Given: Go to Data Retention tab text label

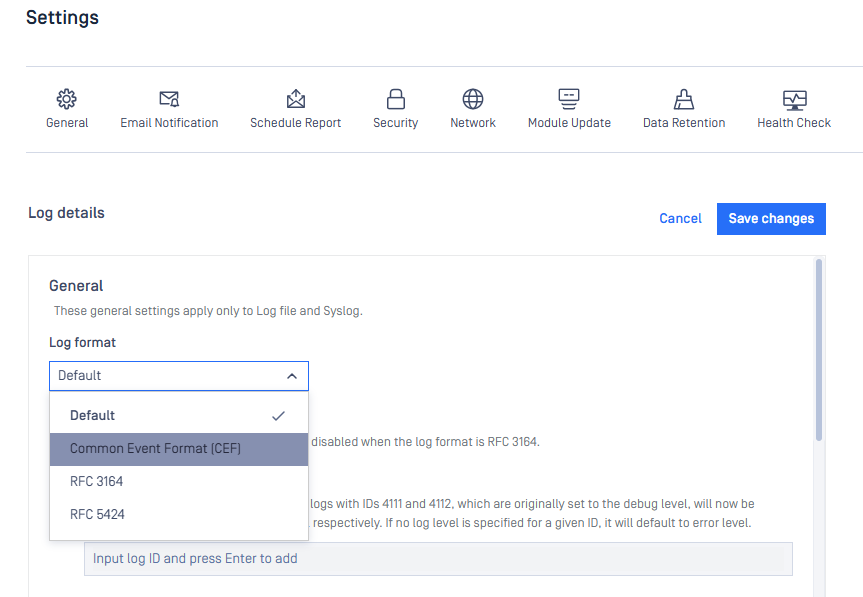Looking at the screenshot, I should click(x=684, y=123).
